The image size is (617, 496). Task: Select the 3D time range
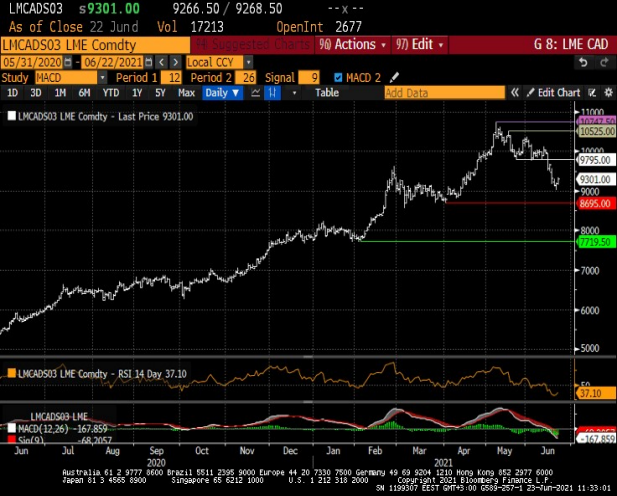(x=36, y=93)
